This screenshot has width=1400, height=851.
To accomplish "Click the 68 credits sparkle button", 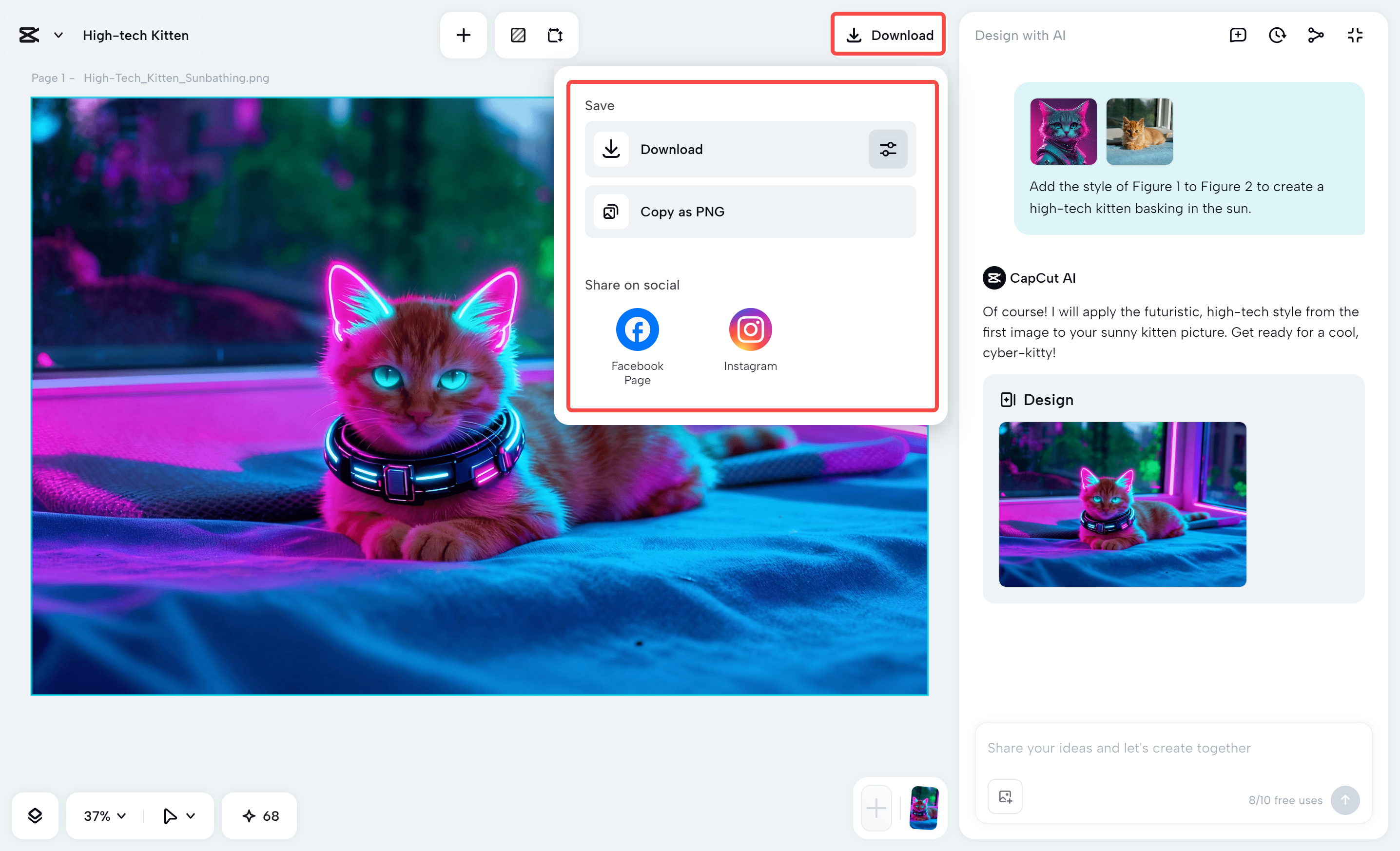I will (260, 816).
